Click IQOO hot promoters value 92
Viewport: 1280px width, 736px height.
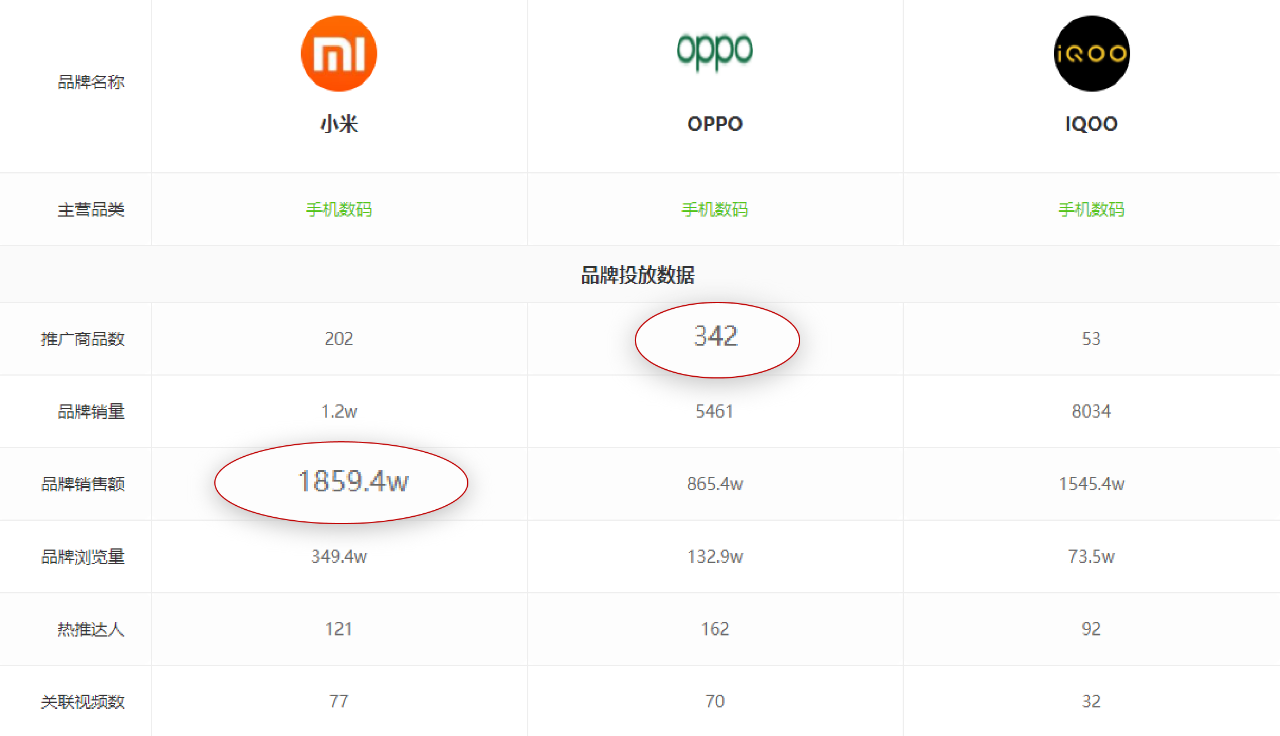pos(1091,629)
